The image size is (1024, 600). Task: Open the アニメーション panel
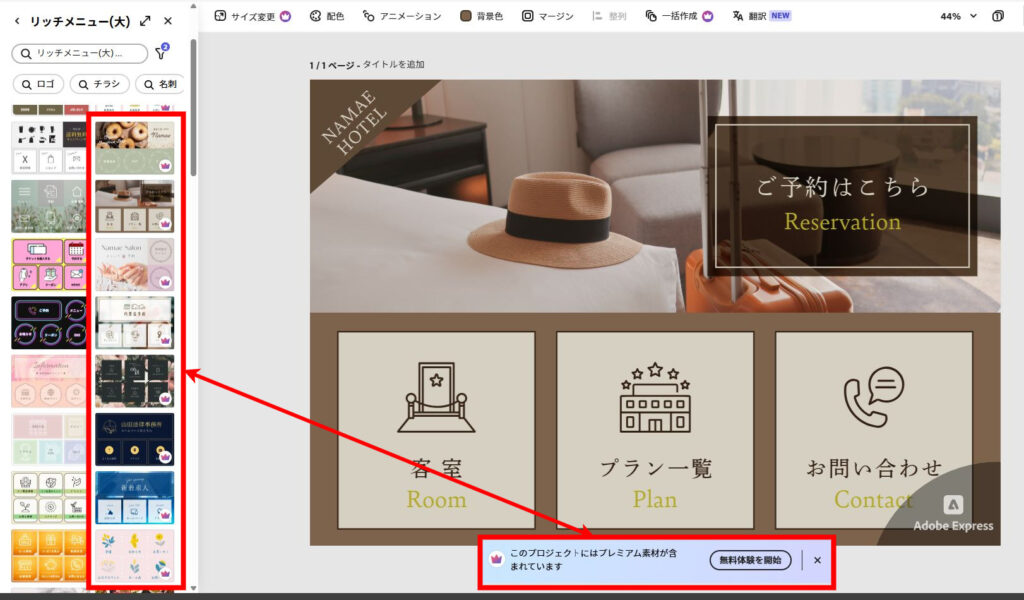click(402, 16)
